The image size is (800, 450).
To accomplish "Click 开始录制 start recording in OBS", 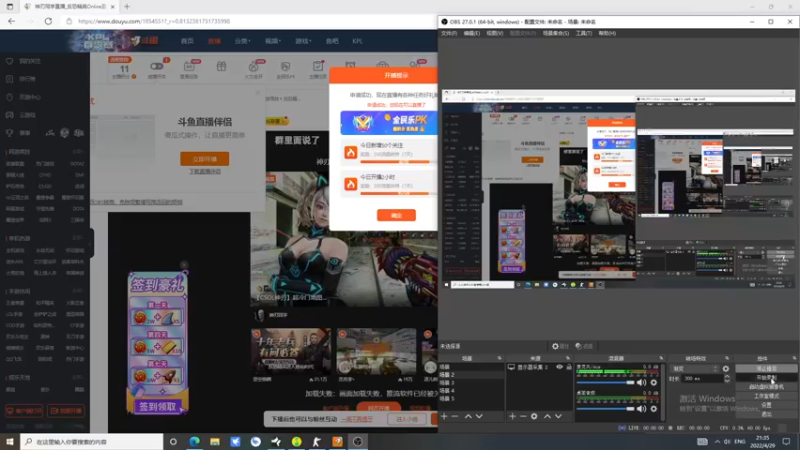I will 766,378.
